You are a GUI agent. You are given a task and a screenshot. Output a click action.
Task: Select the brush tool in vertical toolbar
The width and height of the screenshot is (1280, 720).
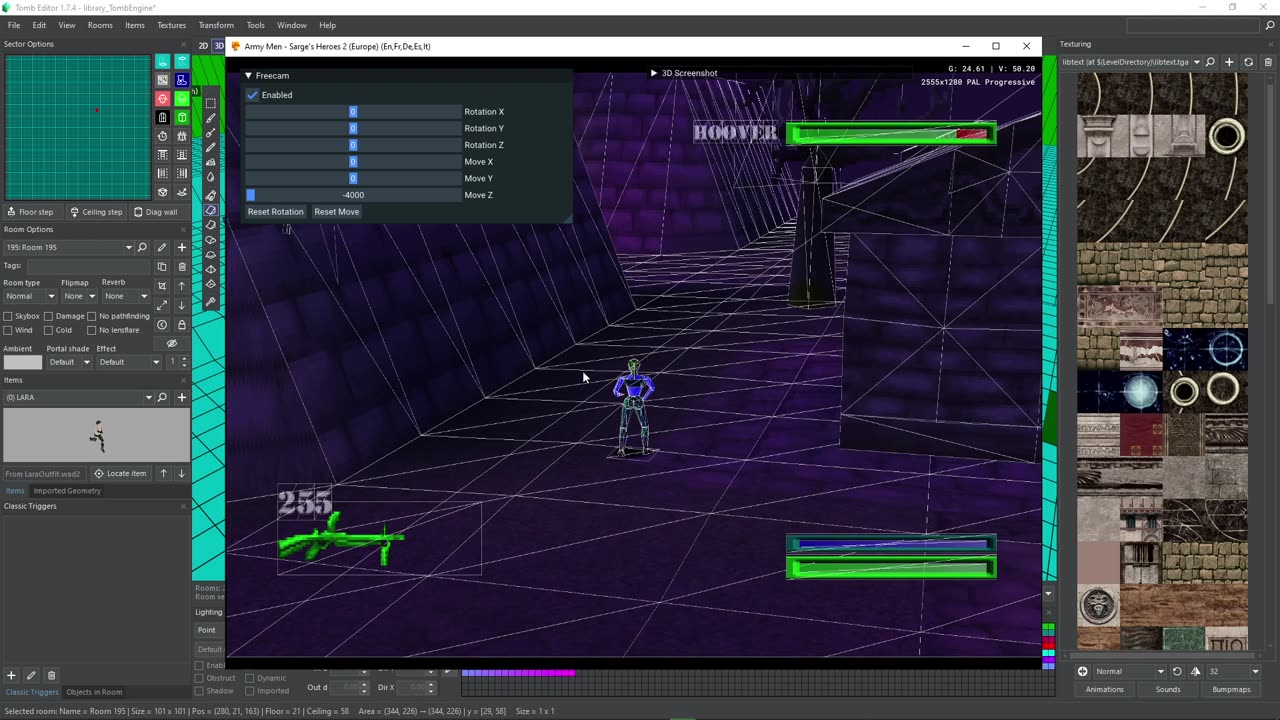211,118
